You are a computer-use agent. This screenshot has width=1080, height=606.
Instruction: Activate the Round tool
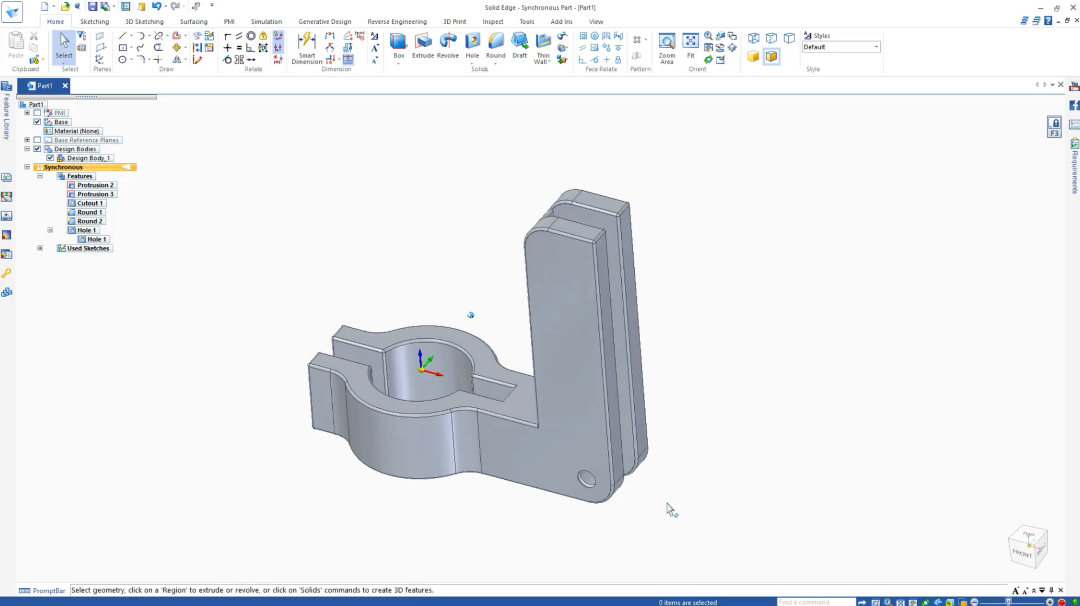pyautogui.click(x=495, y=45)
